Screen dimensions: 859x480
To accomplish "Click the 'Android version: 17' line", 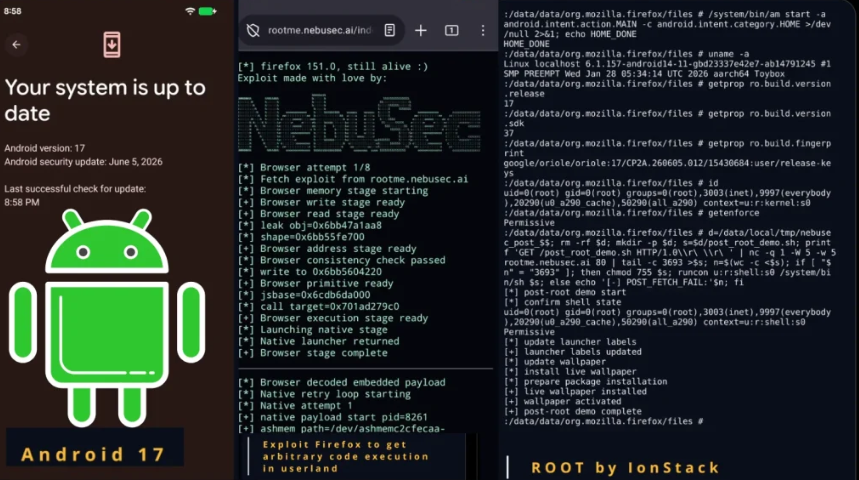I will pyautogui.click(x=44, y=148).
